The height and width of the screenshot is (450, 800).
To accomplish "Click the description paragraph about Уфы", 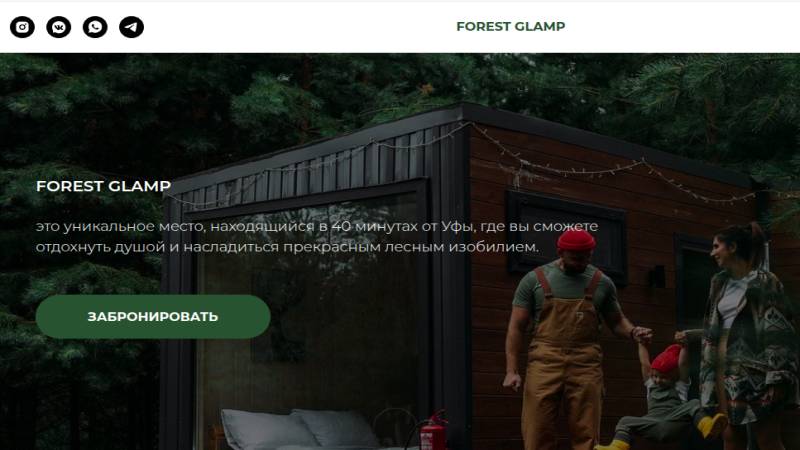I will click(x=316, y=236).
